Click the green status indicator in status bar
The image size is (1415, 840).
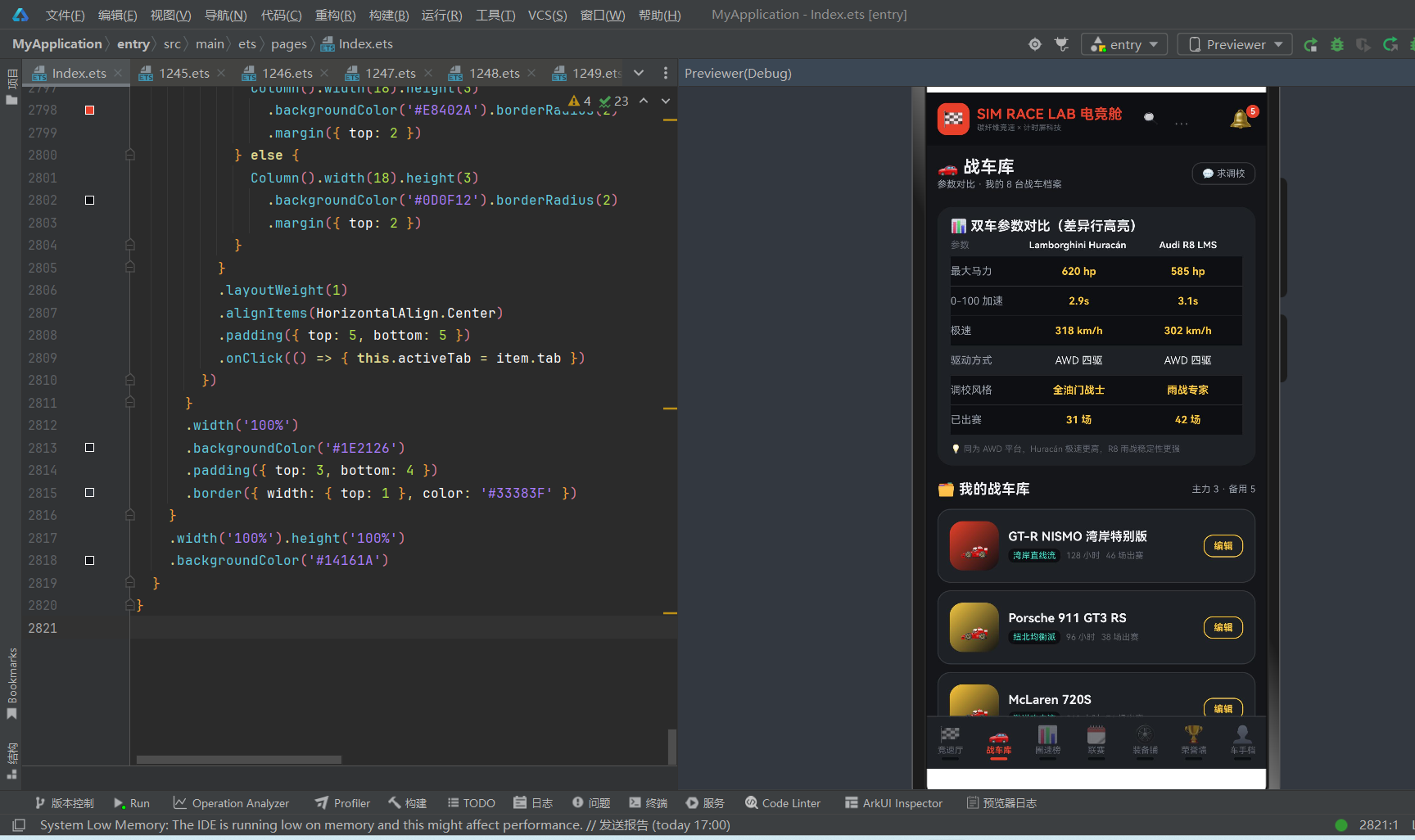tap(1341, 824)
